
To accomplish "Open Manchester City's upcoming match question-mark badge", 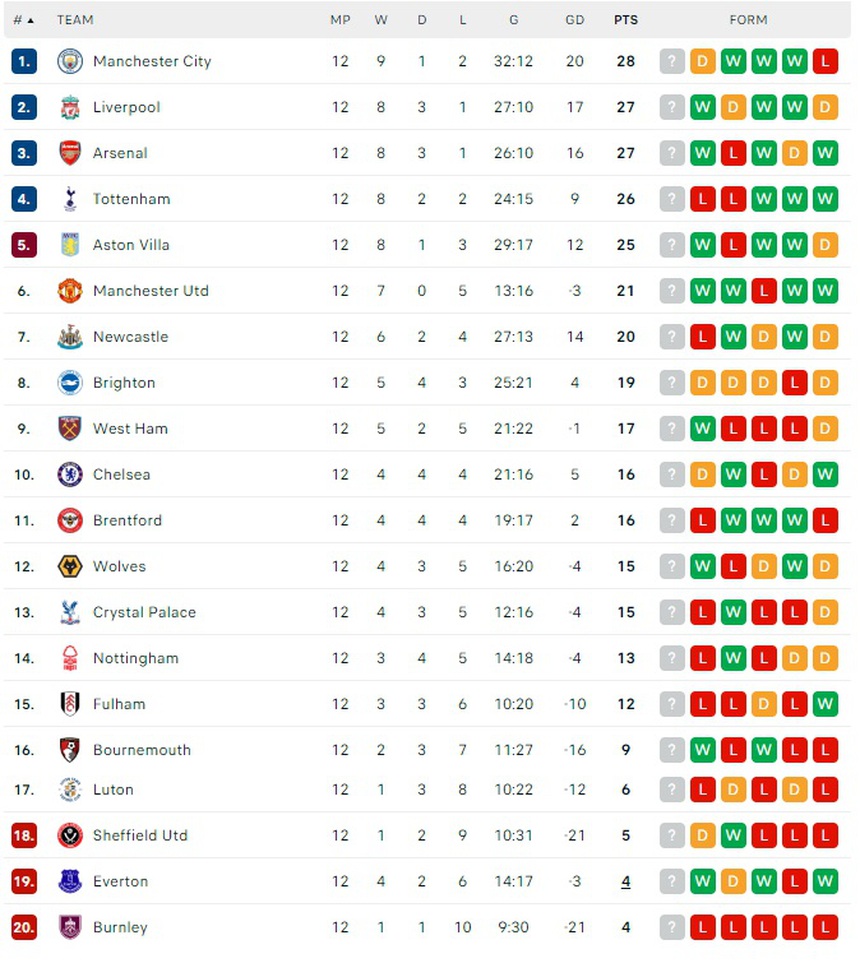I will (x=671, y=61).
